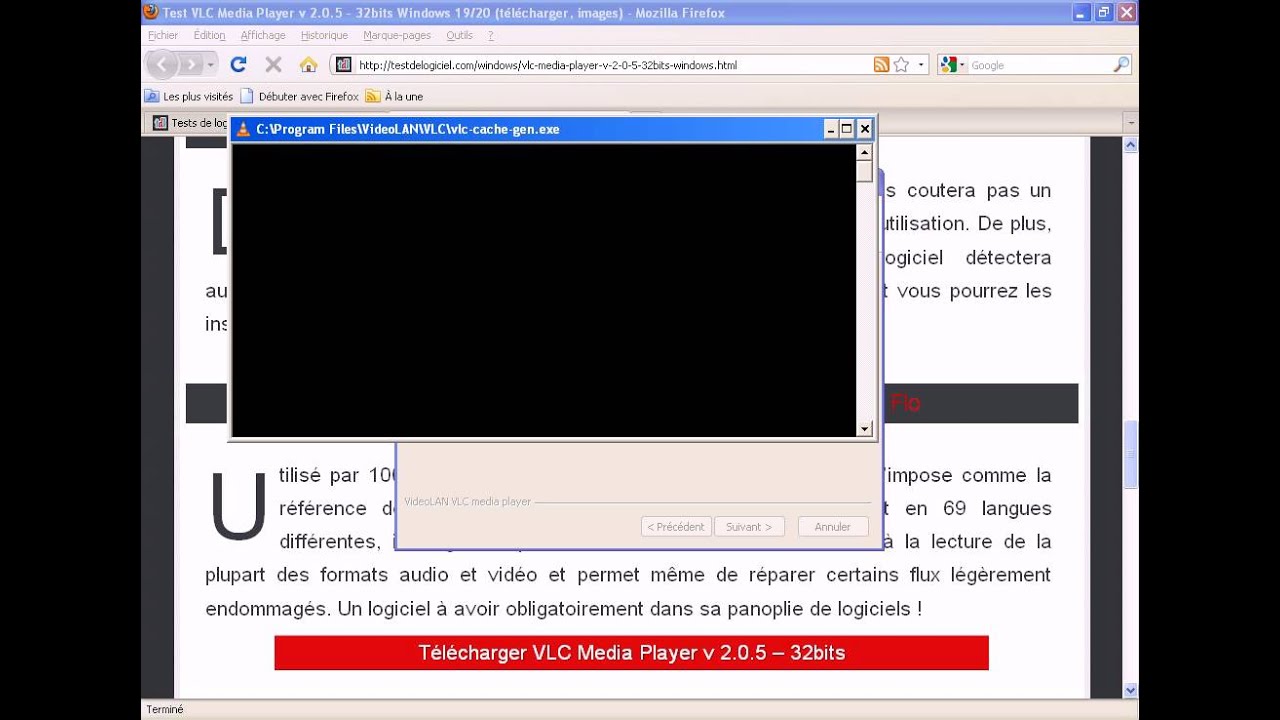Open the Édition menu
This screenshot has height=720, width=1280.
pos(210,35)
